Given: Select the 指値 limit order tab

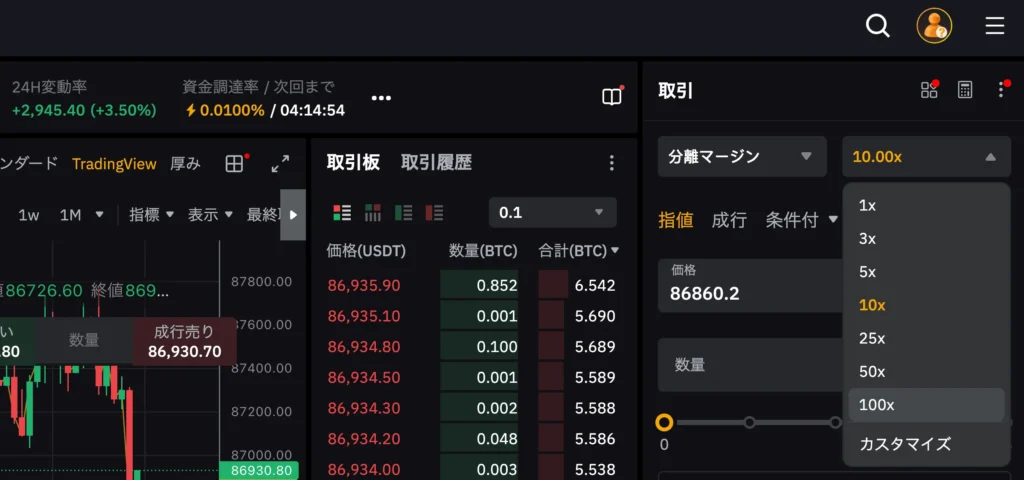Looking at the screenshot, I should pyautogui.click(x=675, y=220).
